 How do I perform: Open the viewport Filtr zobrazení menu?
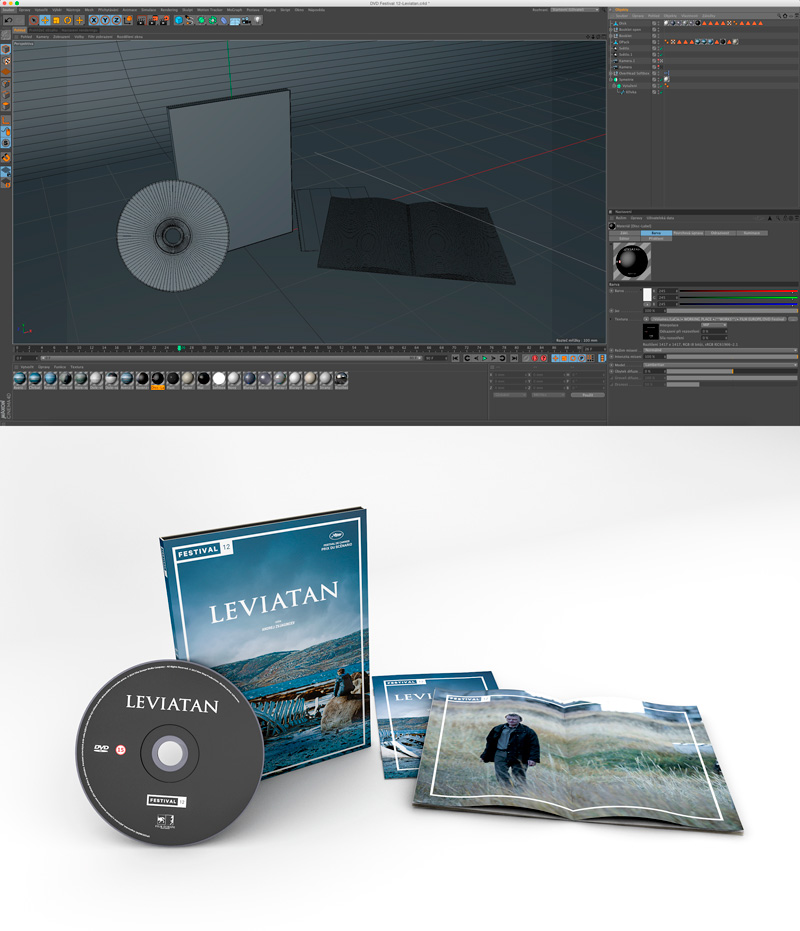click(100, 37)
